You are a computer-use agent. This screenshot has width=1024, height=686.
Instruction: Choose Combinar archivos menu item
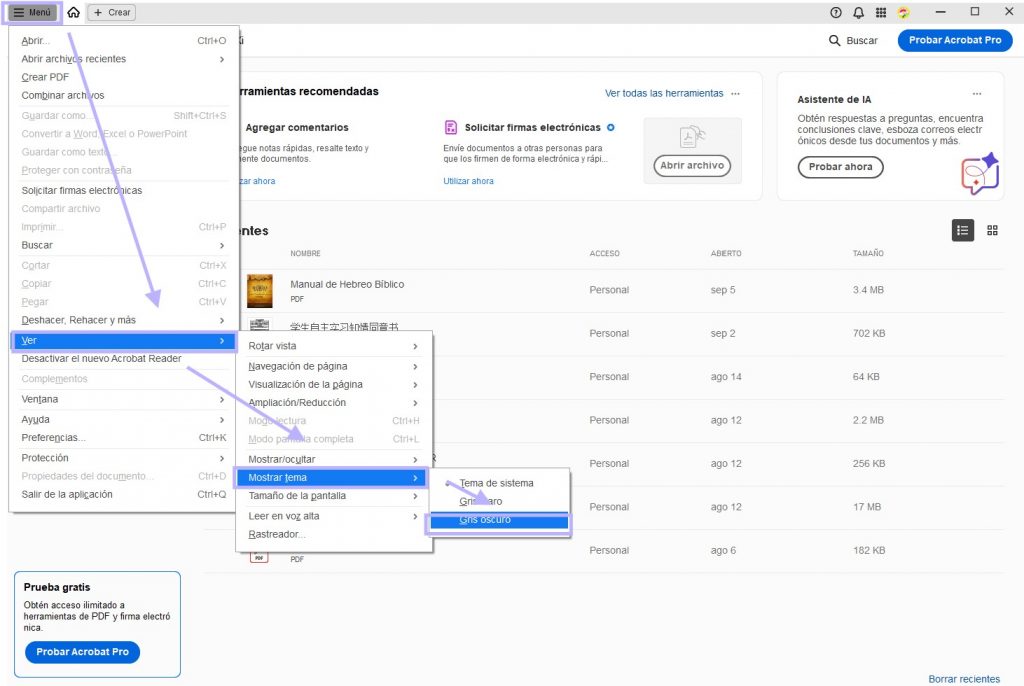(123, 95)
